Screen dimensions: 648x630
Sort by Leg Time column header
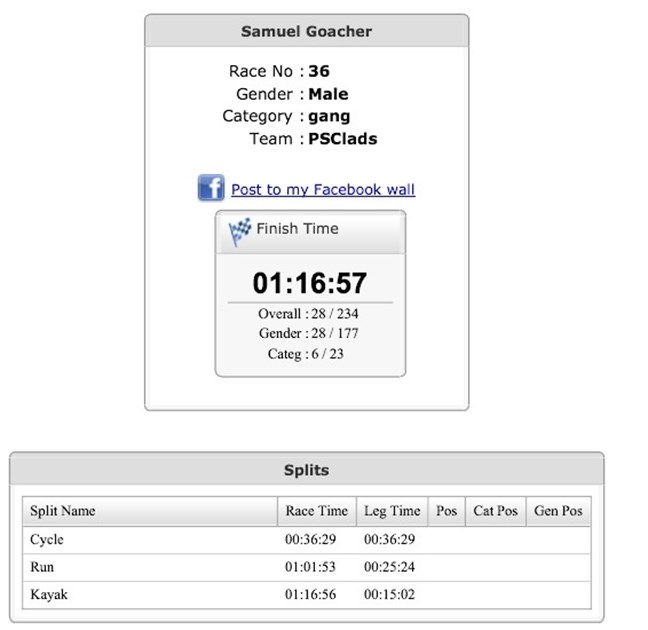[x=392, y=511]
